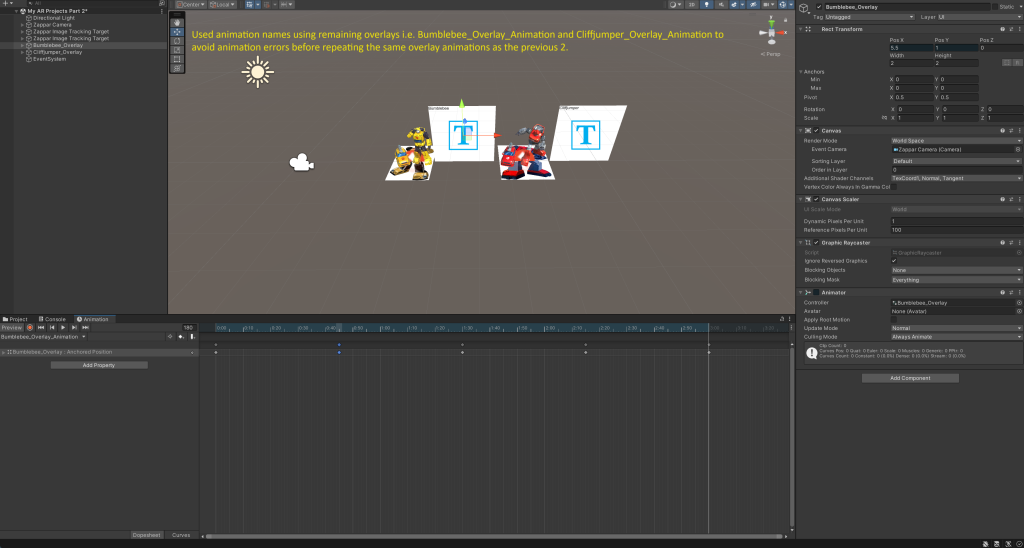Click Add Component button in Inspector

[x=910, y=378]
